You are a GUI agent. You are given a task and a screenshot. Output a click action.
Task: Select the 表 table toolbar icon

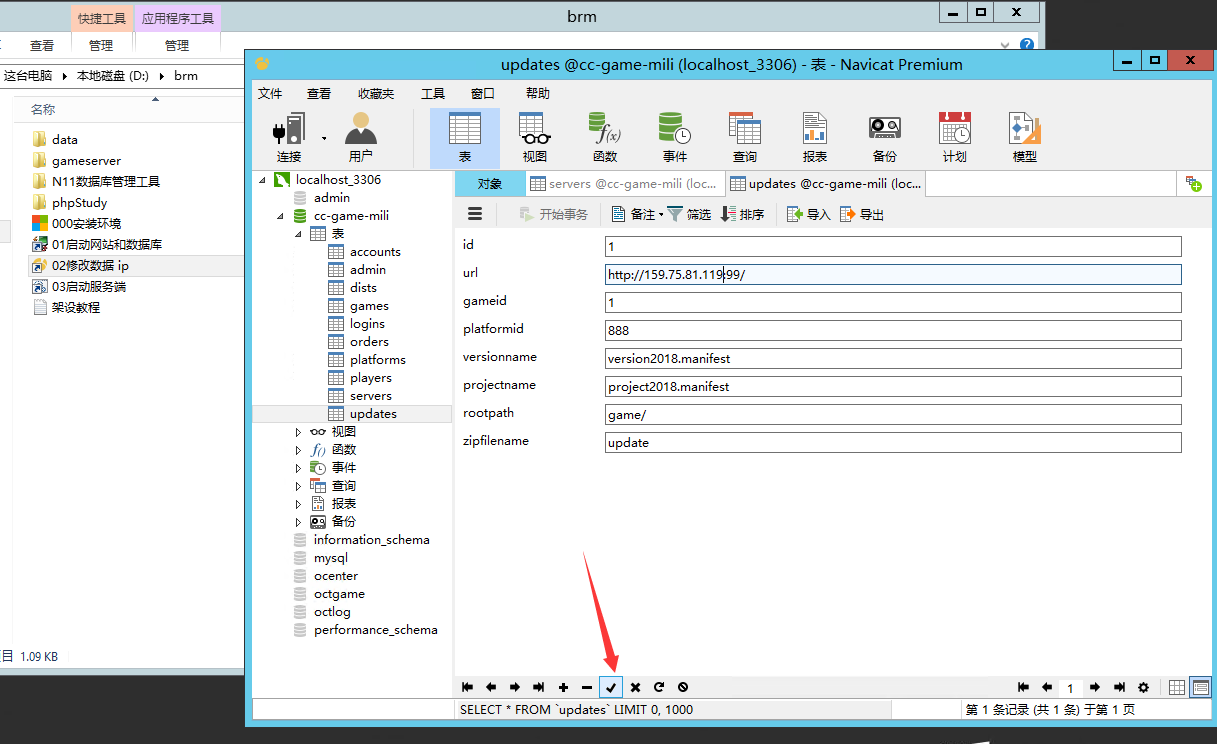click(465, 137)
